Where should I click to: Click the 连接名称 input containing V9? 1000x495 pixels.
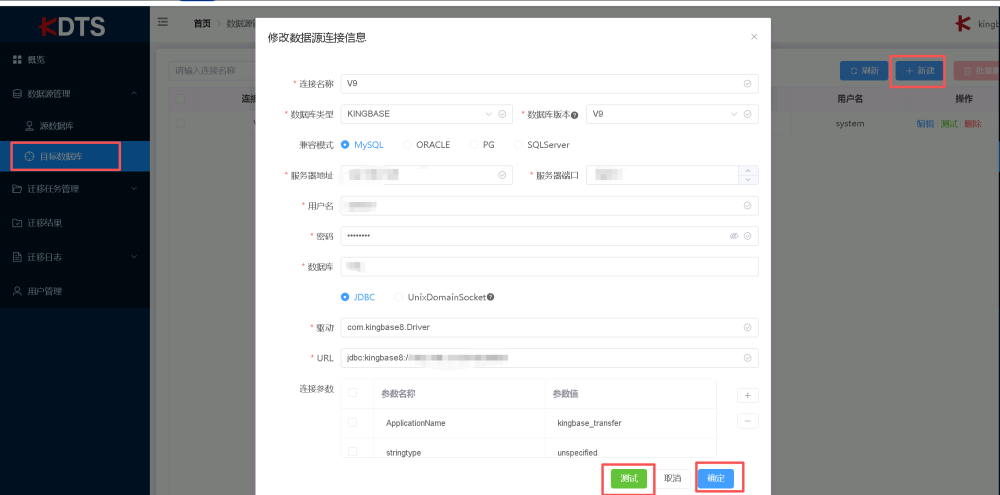tap(550, 84)
